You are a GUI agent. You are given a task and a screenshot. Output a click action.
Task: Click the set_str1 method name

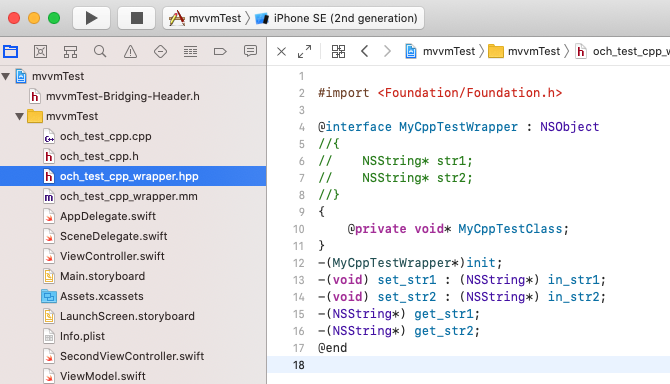[x=407, y=280]
